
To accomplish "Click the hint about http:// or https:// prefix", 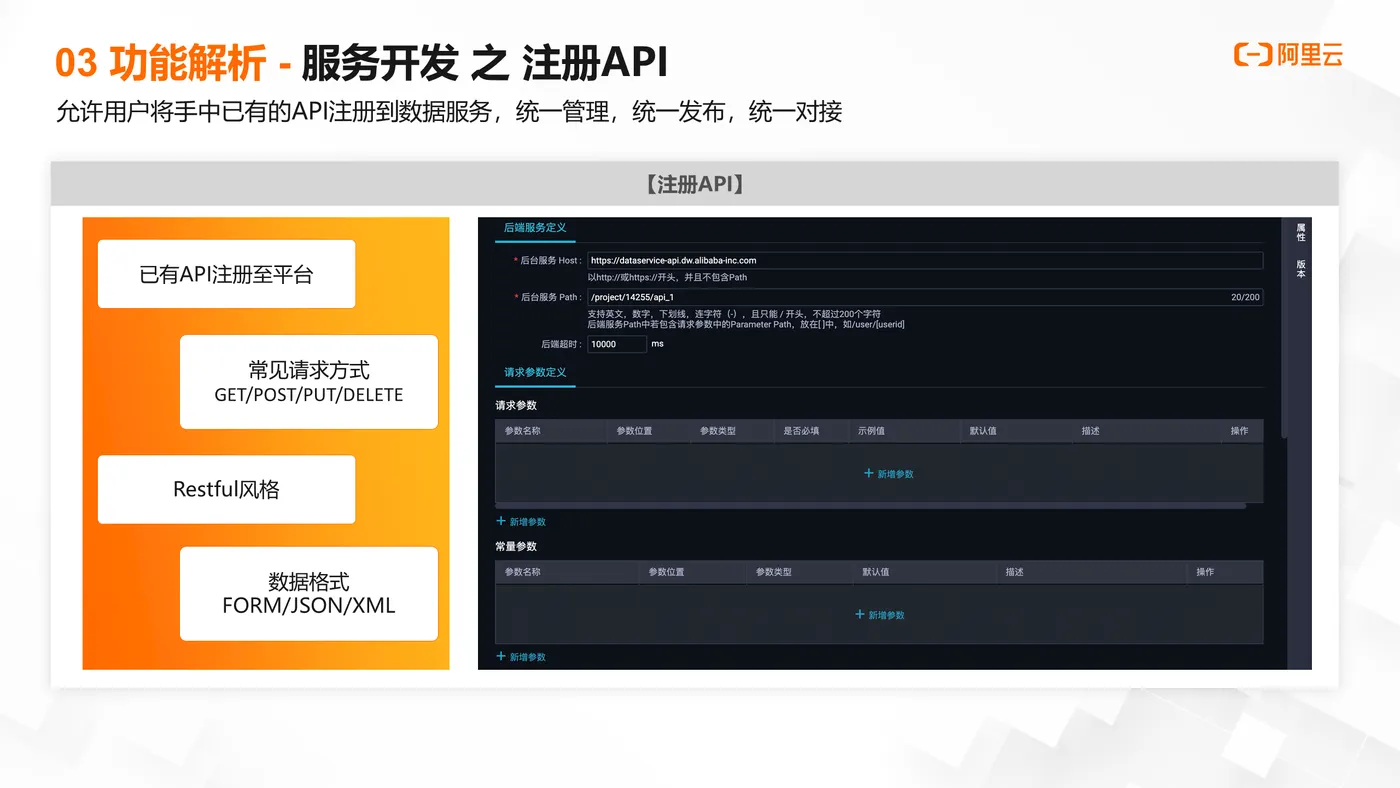I will (667, 277).
